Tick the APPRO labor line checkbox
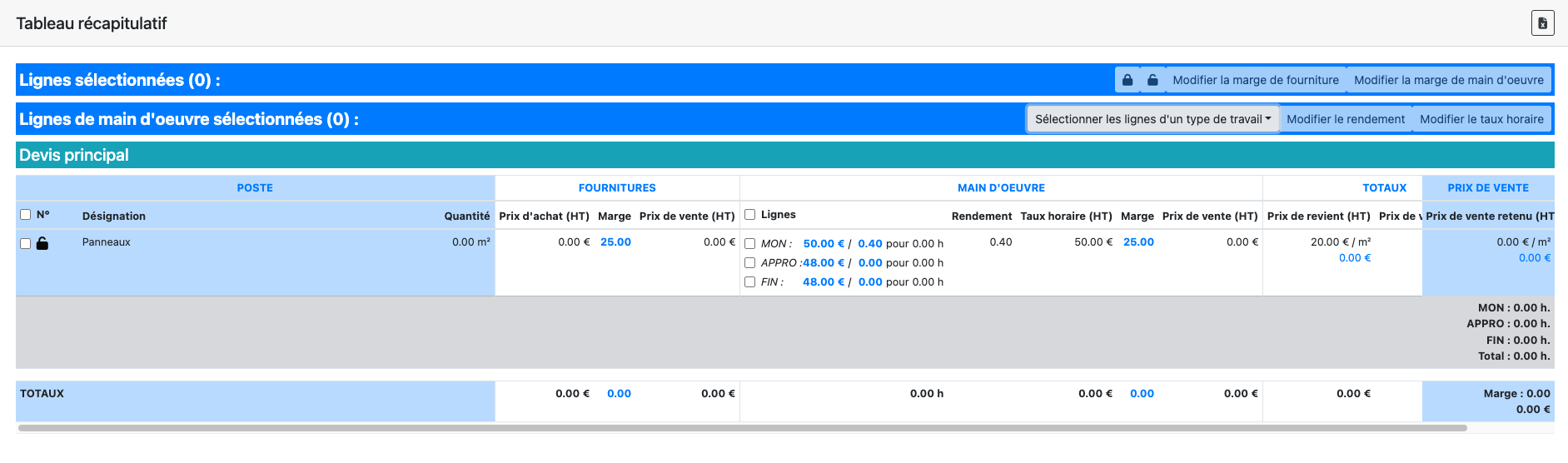This screenshot has height=463, width=1568. click(750, 263)
